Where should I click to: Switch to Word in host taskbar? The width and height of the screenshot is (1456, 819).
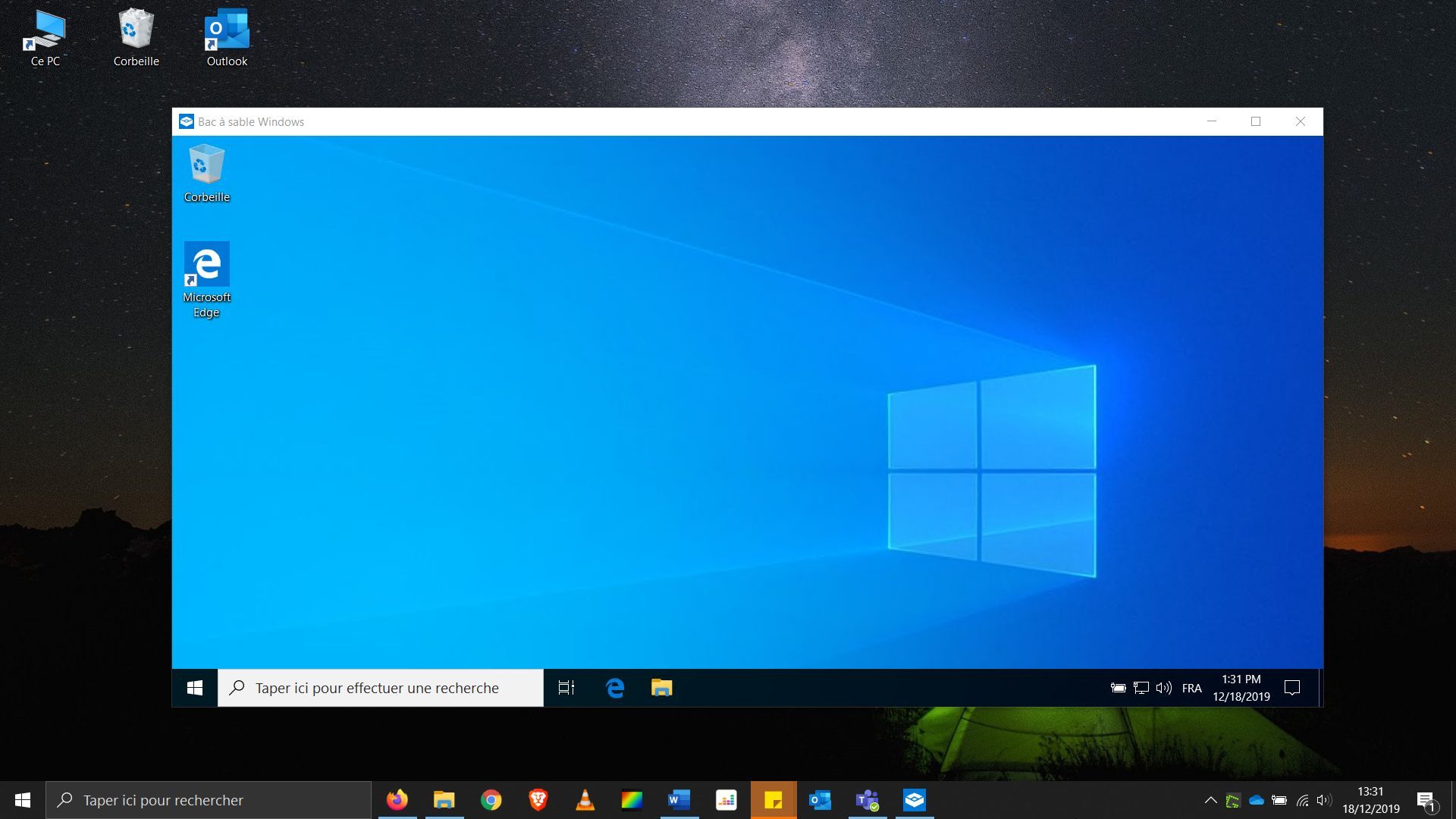click(679, 800)
